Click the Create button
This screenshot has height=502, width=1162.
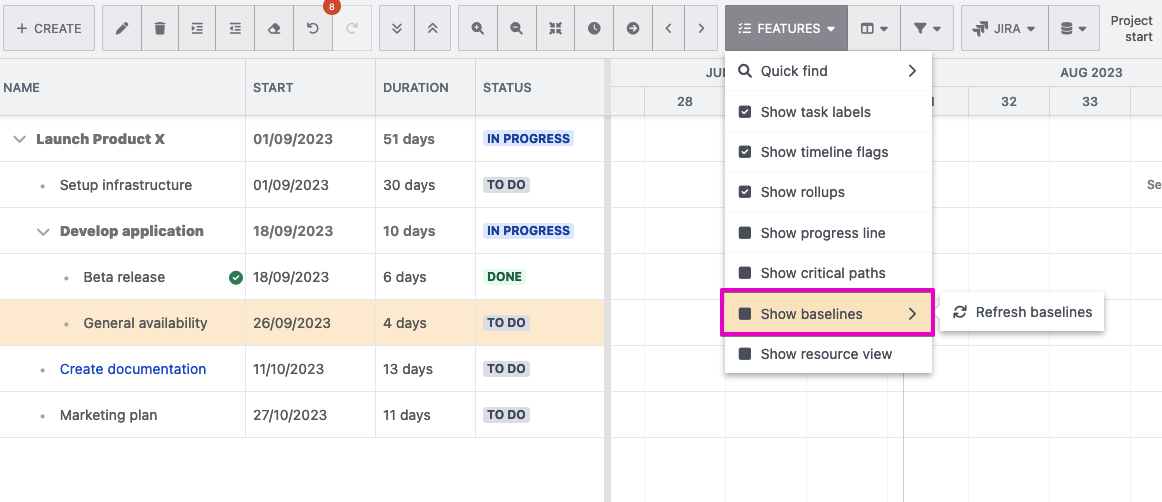point(49,29)
